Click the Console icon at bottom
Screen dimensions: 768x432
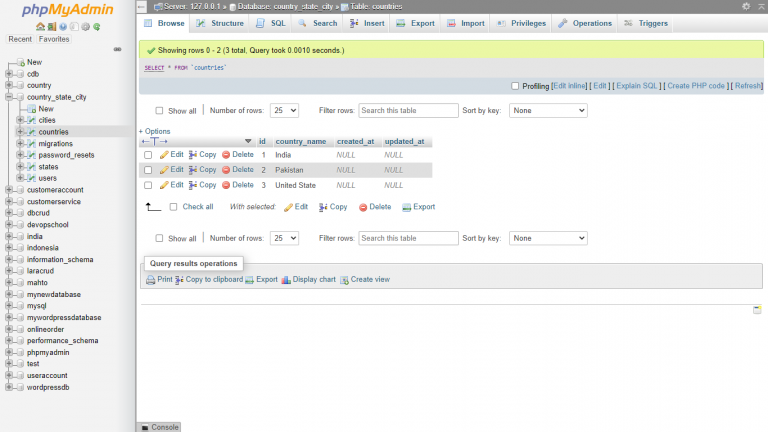(x=145, y=428)
